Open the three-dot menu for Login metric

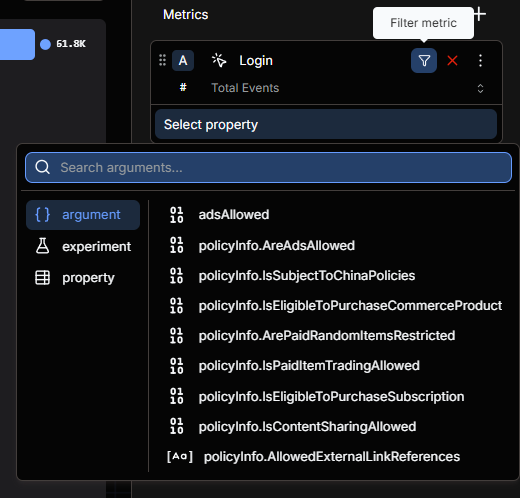coord(480,61)
